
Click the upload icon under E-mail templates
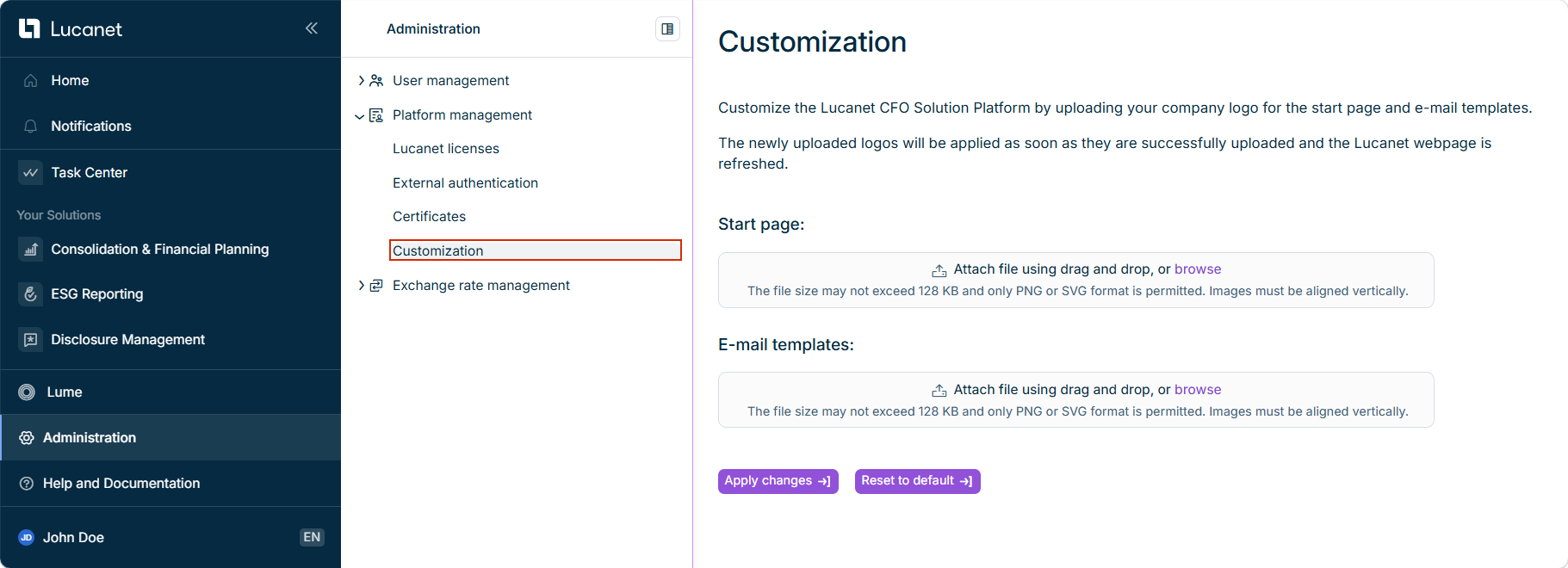point(939,391)
